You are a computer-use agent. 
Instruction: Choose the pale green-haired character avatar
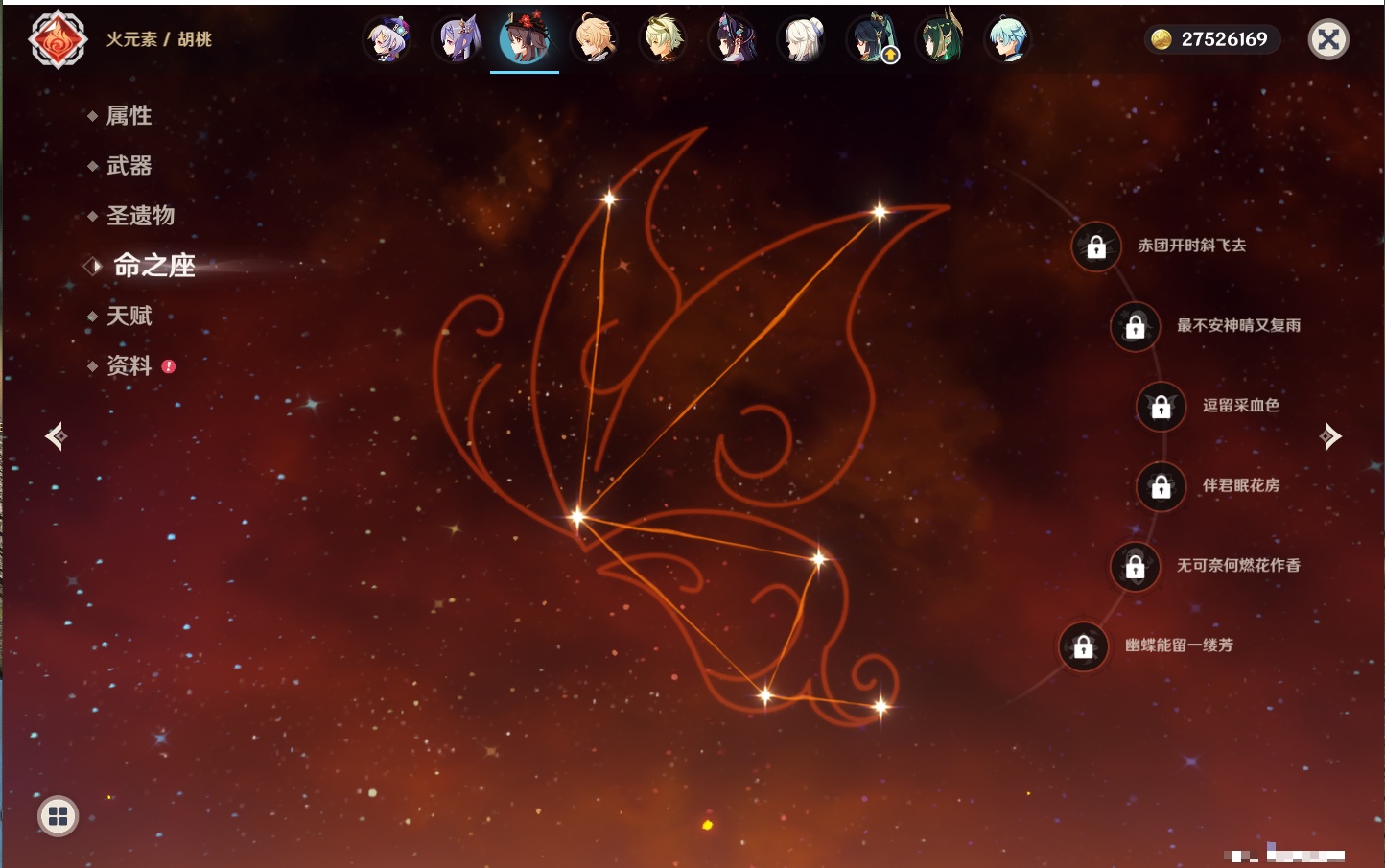[x=664, y=40]
